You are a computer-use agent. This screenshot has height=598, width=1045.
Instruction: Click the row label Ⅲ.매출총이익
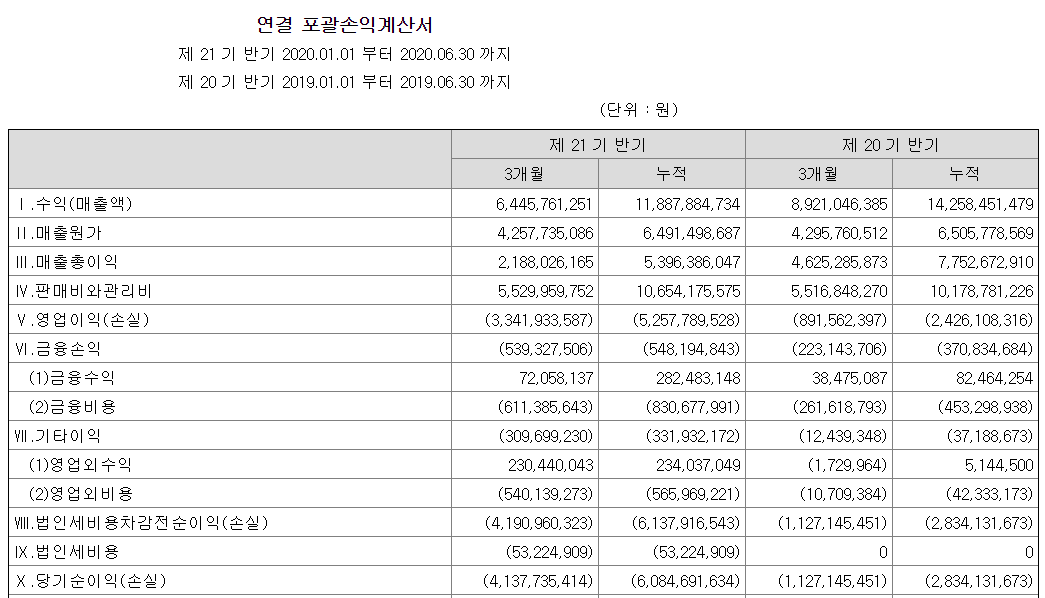coord(66,261)
